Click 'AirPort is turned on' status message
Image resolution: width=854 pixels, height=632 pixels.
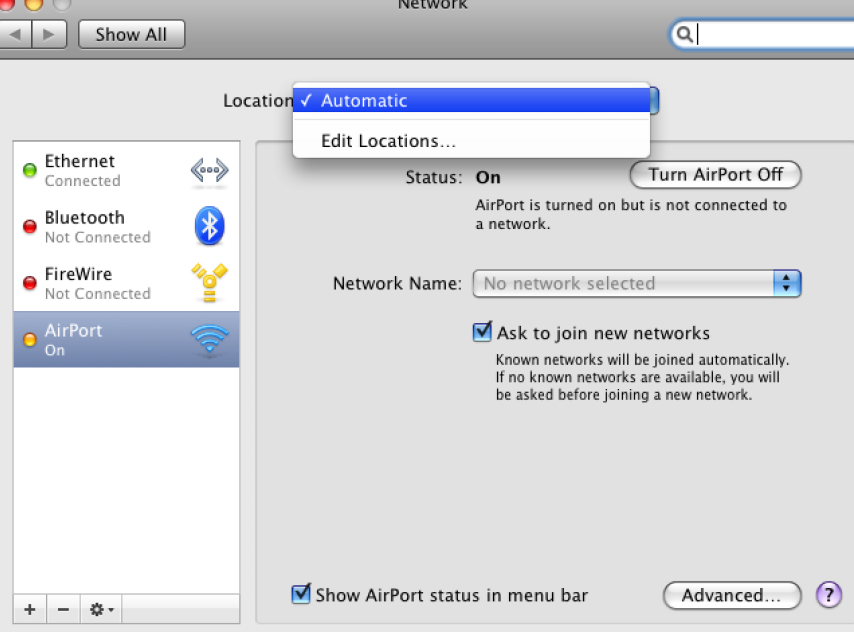[631, 214]
